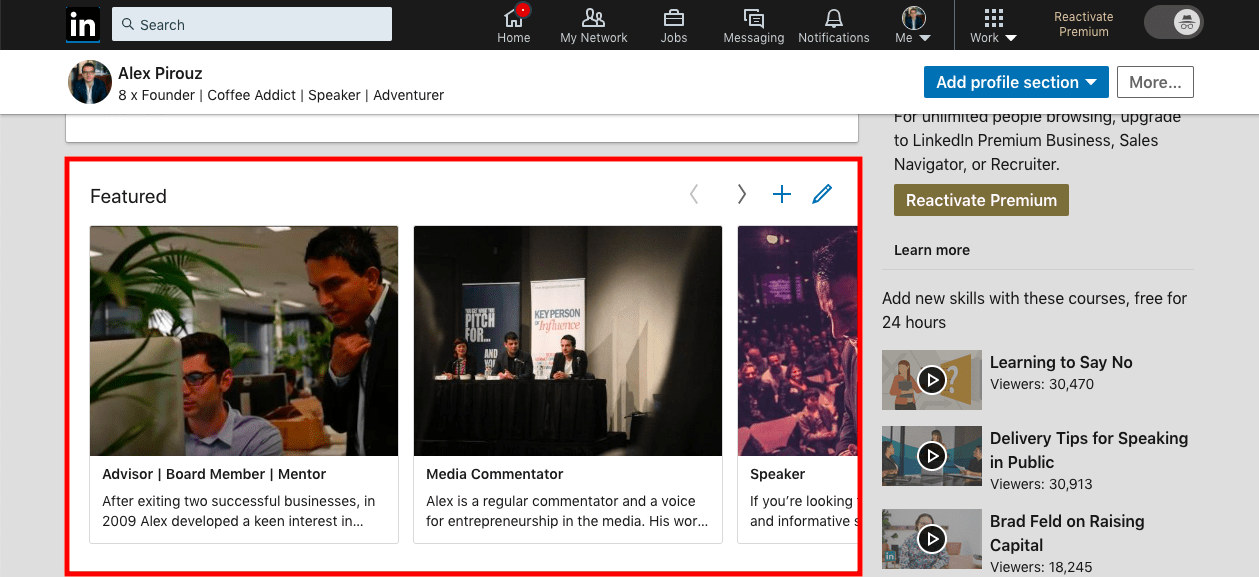The width and height of the screenshot is (1259, 577).
Task: Edit the Featured section with the pencil icon
Action: click(x=821, y=194)
